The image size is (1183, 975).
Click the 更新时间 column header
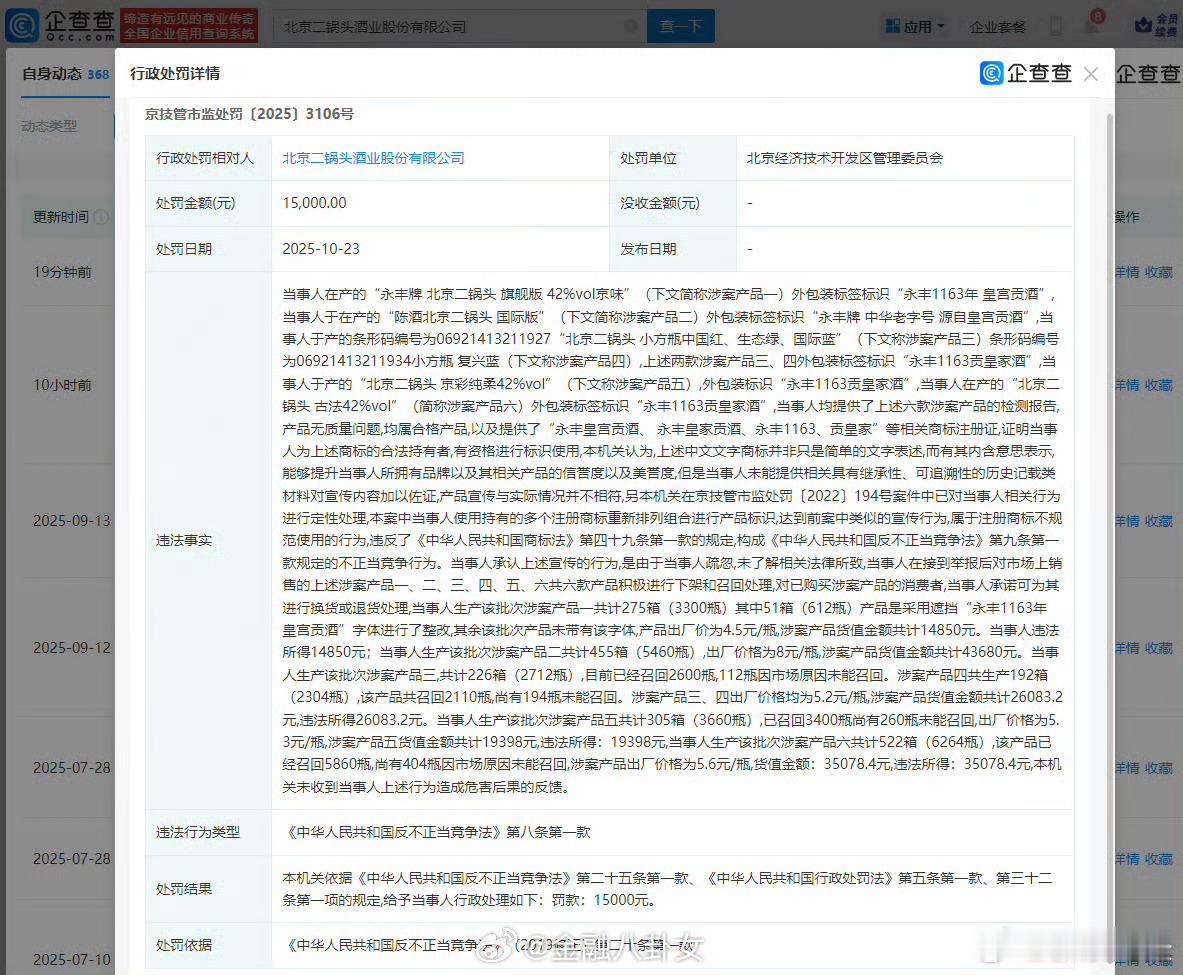click(x=60, y=217)
